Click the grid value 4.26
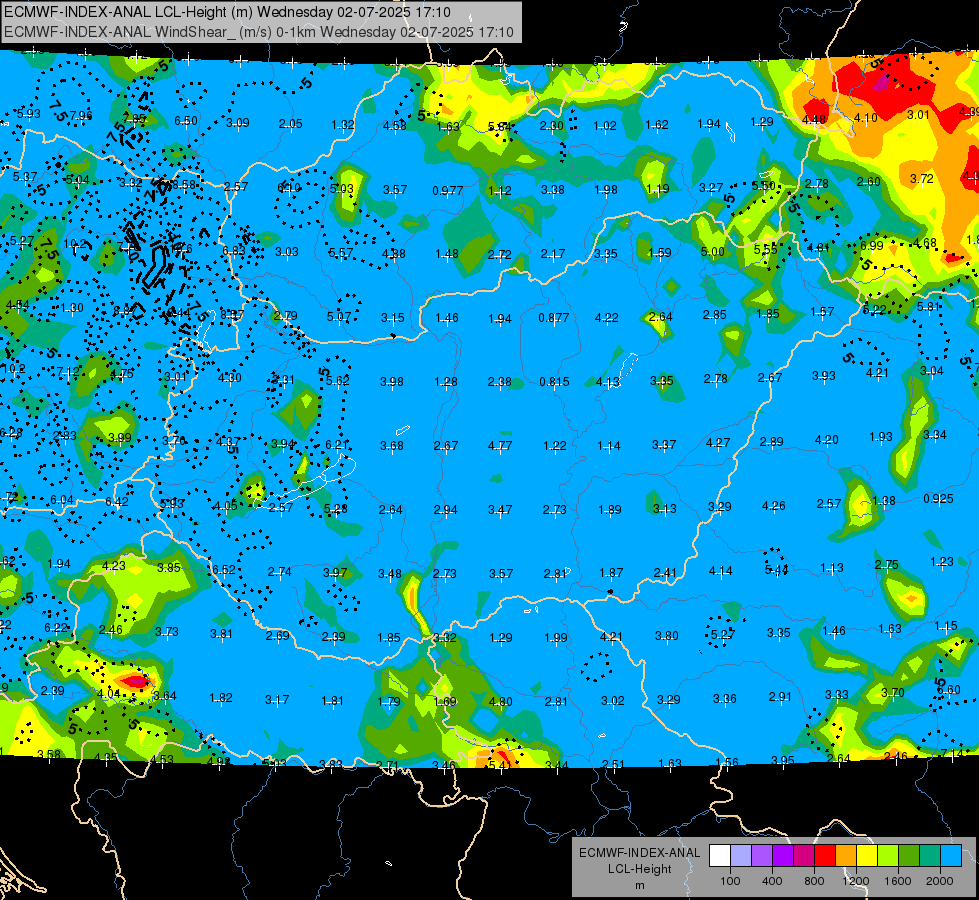 774,505
